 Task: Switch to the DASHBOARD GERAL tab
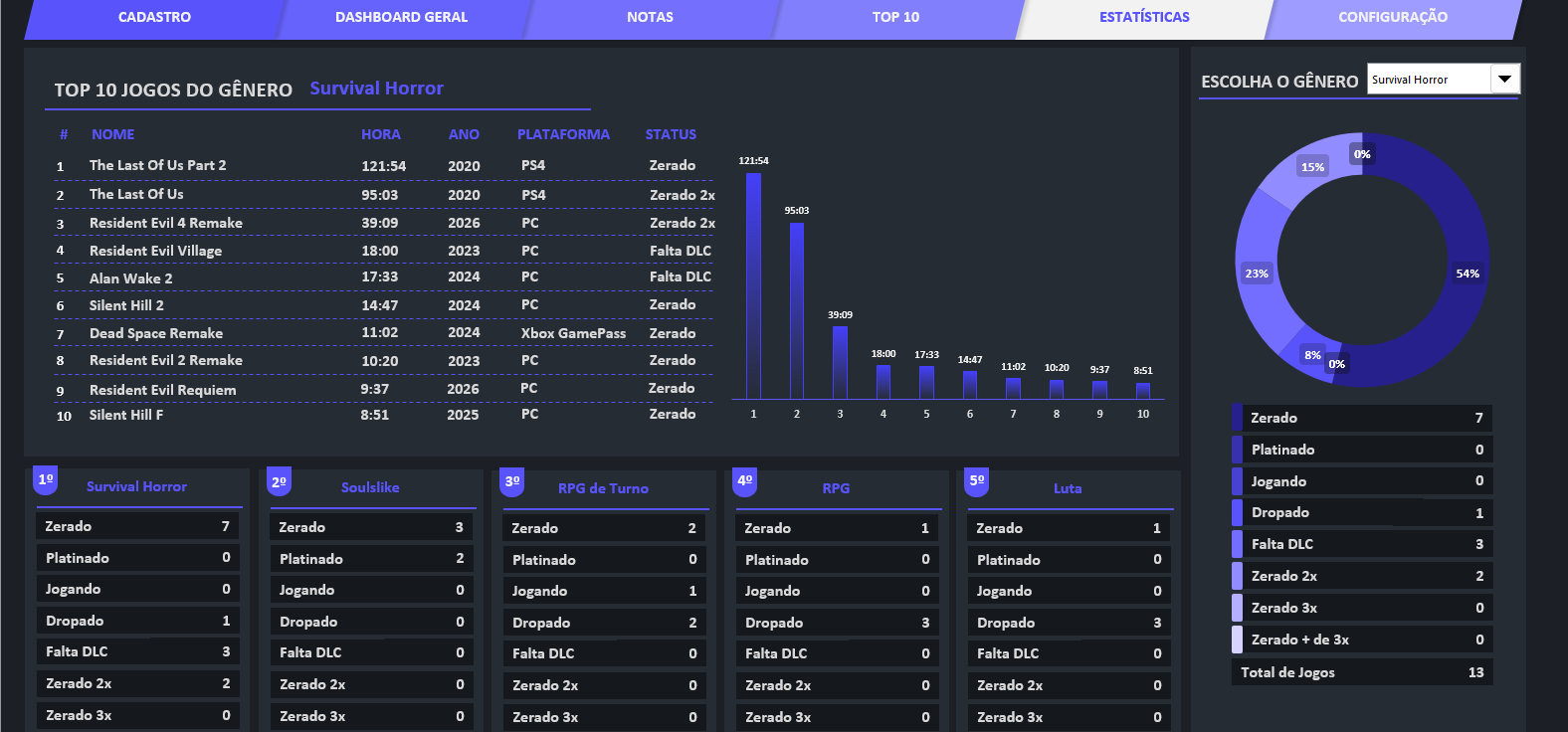pos(401,18)
